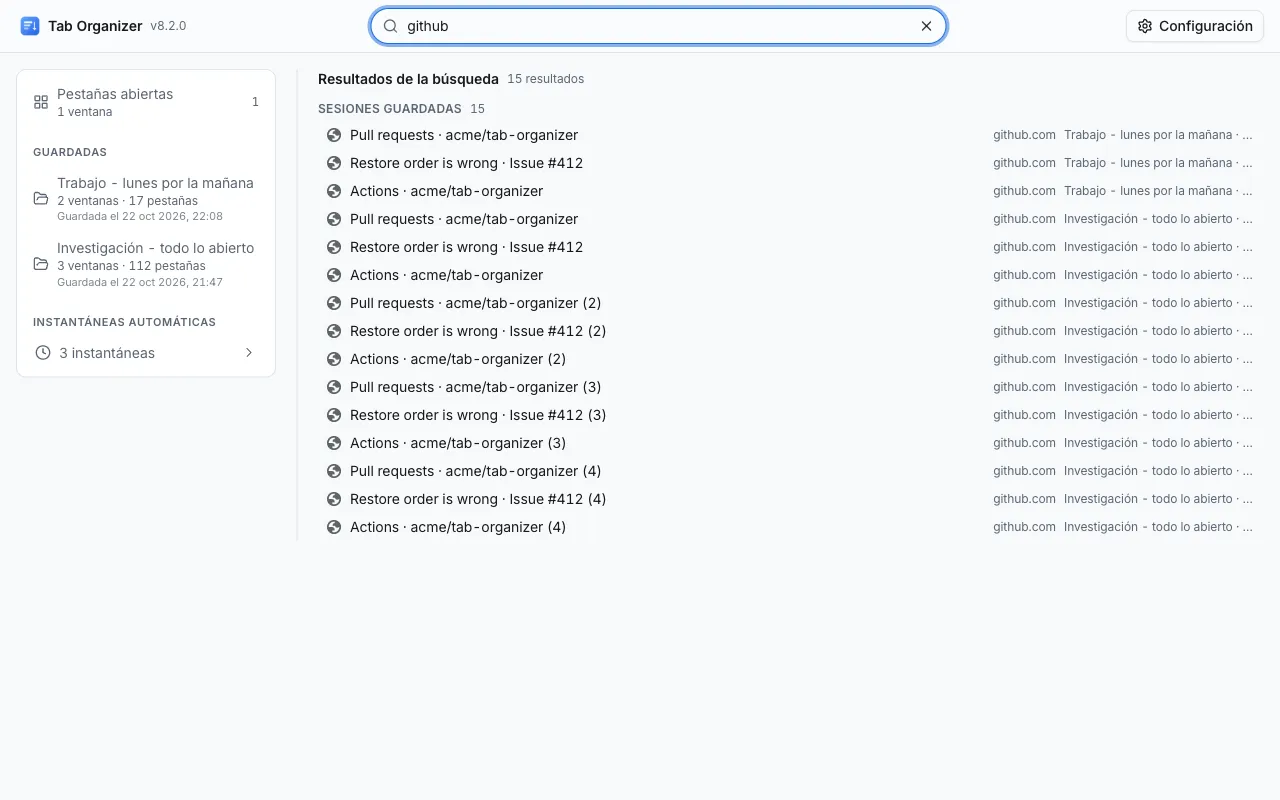Focus the search field containing github

658,26
